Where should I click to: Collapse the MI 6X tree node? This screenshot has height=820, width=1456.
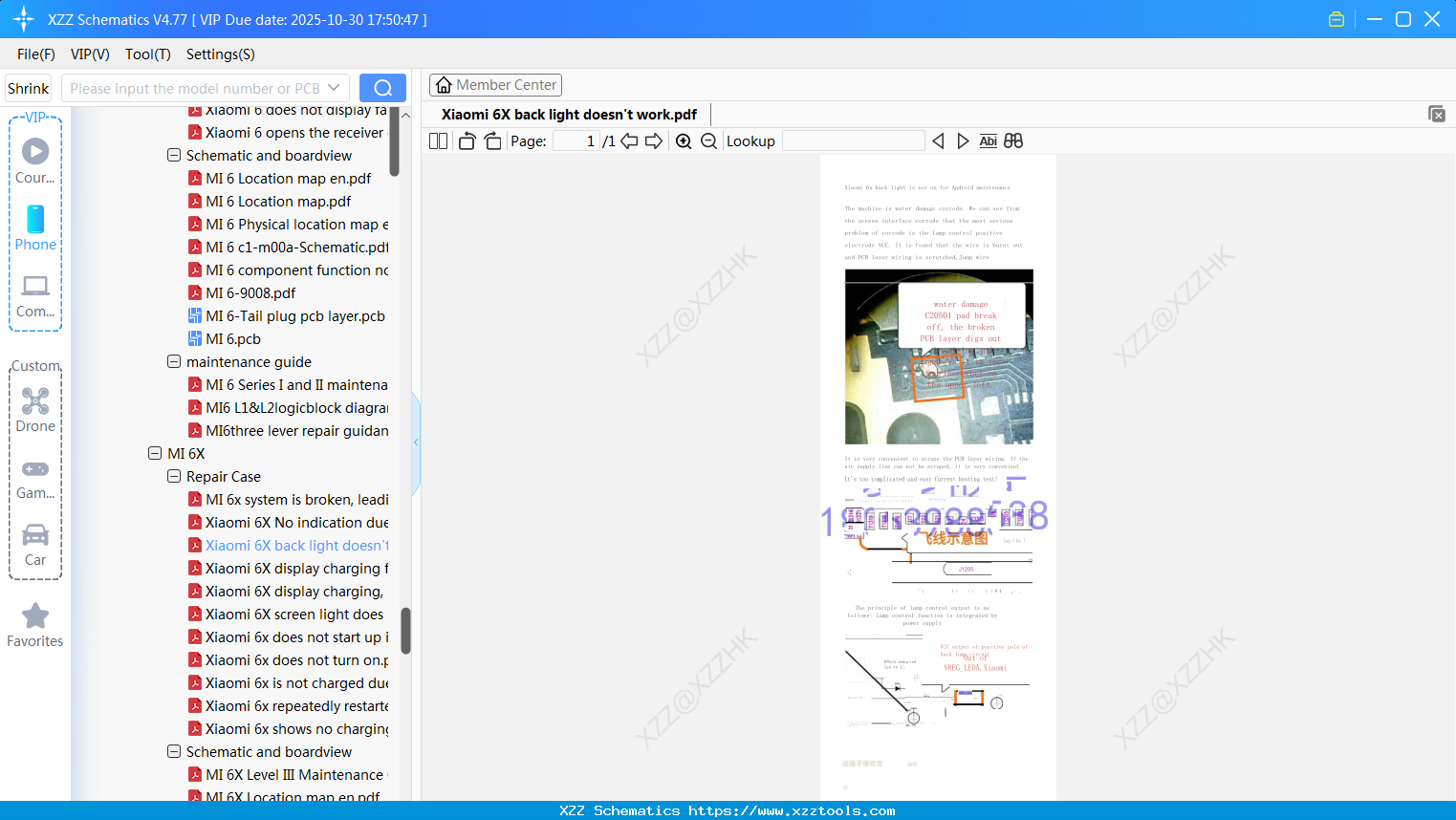click(x=155, y=453)
